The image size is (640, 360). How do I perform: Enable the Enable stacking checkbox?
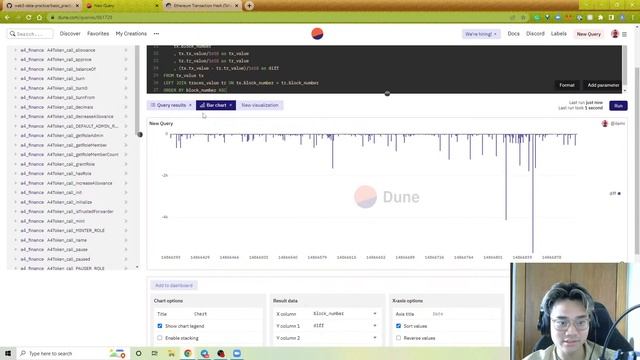pos(160,338)
